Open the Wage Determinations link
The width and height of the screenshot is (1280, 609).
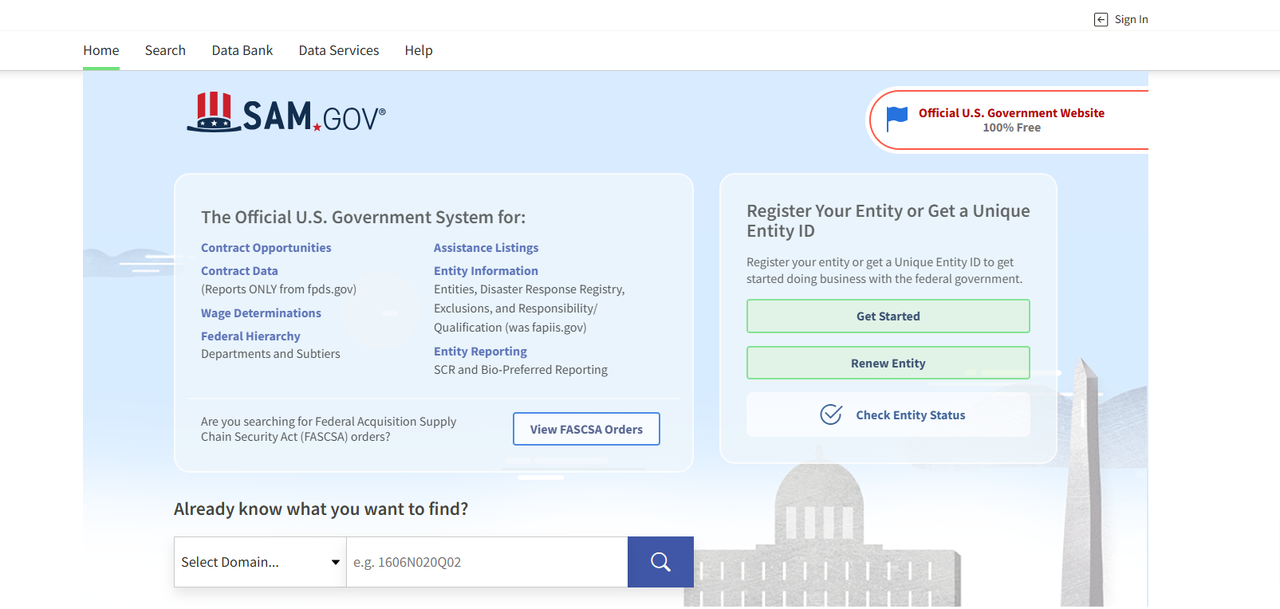(261, 313)
